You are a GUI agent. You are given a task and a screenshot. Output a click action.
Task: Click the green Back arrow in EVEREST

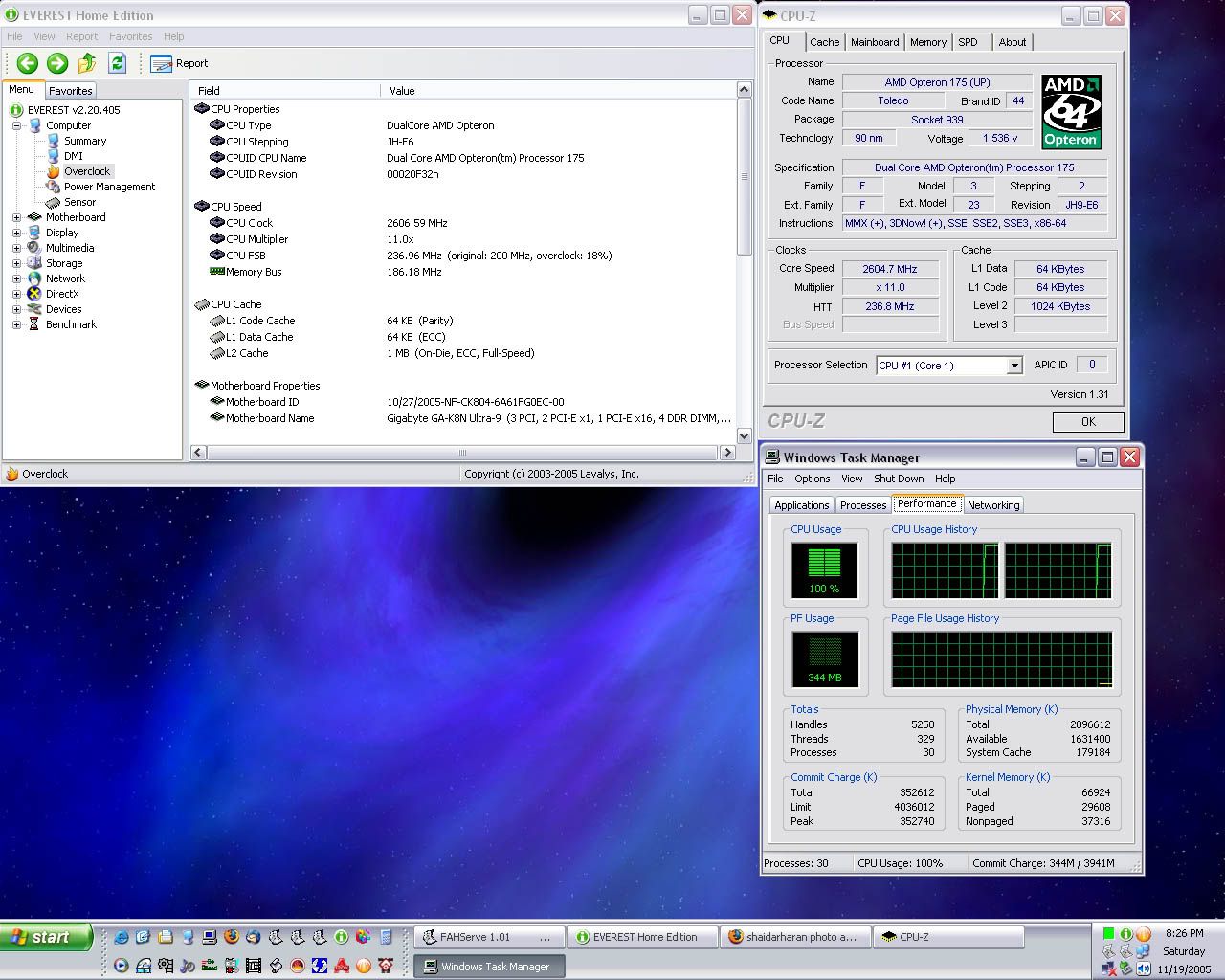27,63
